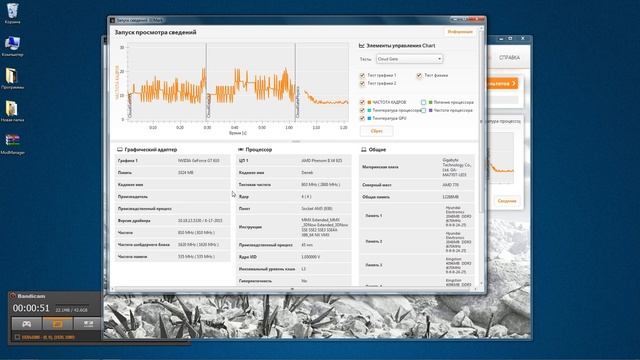Toggle the Тест графики 2 checkbox
Screen dimensions: 640x360
click(362, 84)
